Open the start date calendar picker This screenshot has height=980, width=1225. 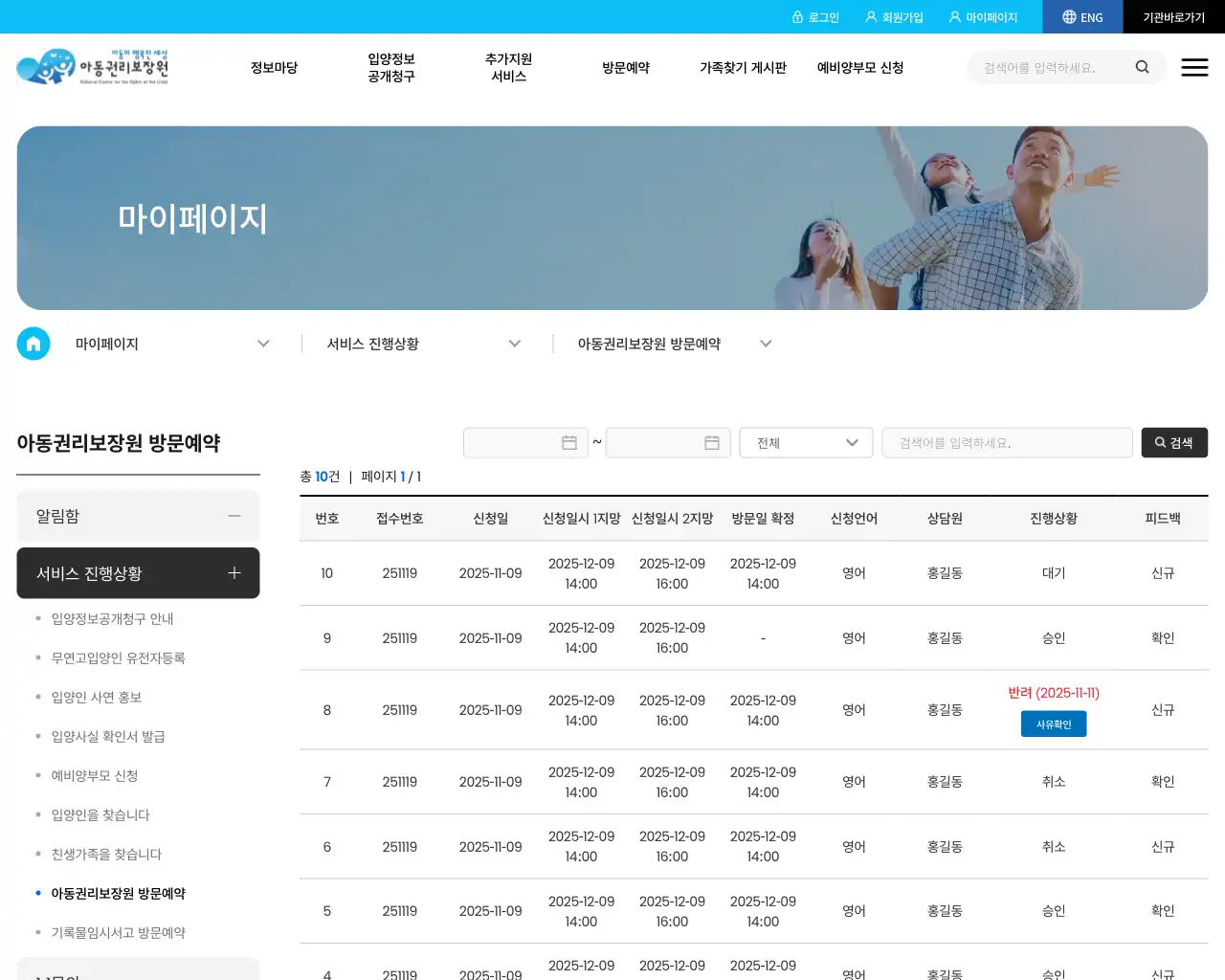571,442
